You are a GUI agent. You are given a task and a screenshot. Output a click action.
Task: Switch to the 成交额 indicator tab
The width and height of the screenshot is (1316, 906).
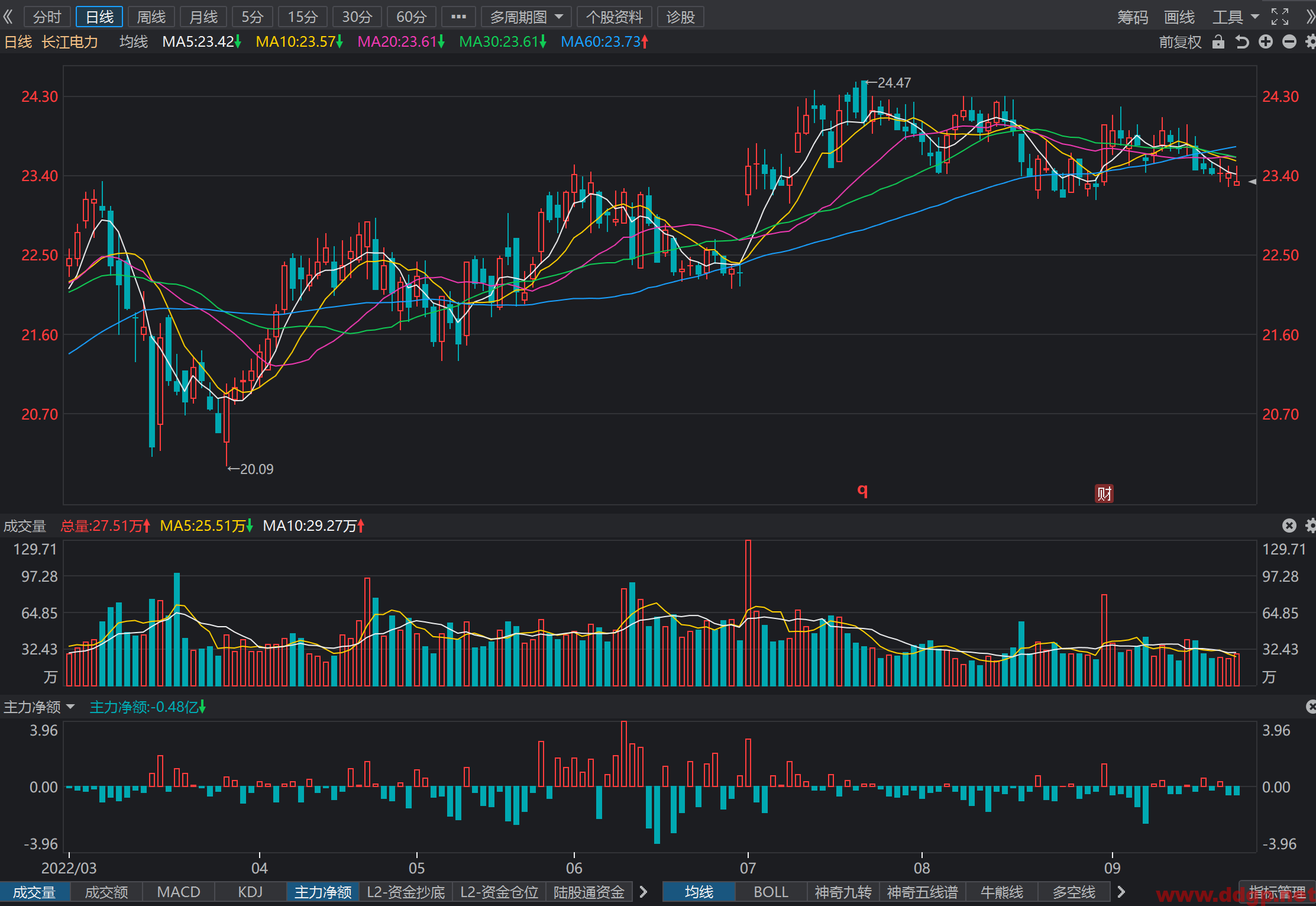(106, 892)
